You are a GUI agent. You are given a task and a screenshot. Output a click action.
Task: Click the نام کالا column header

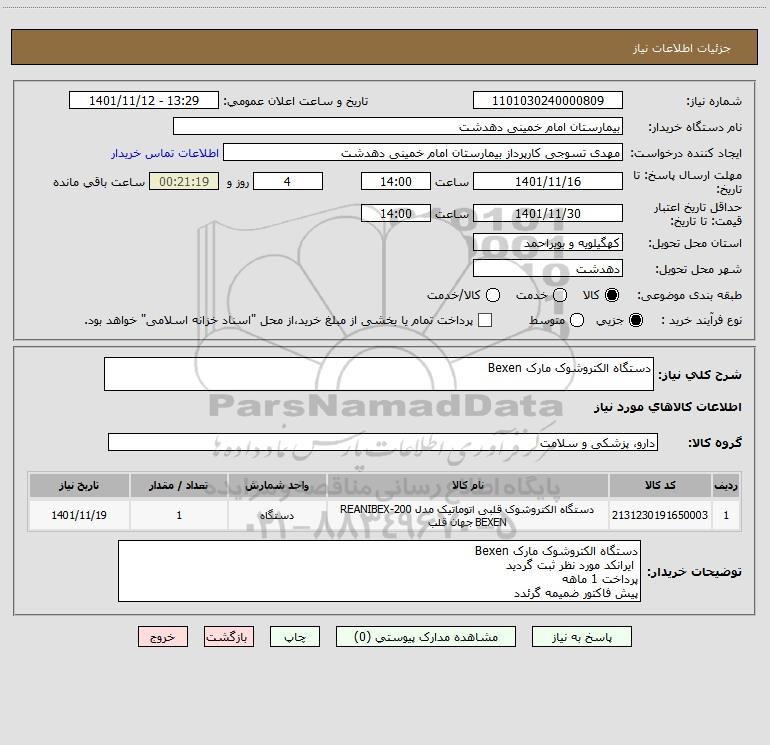[x=468, y=485]
